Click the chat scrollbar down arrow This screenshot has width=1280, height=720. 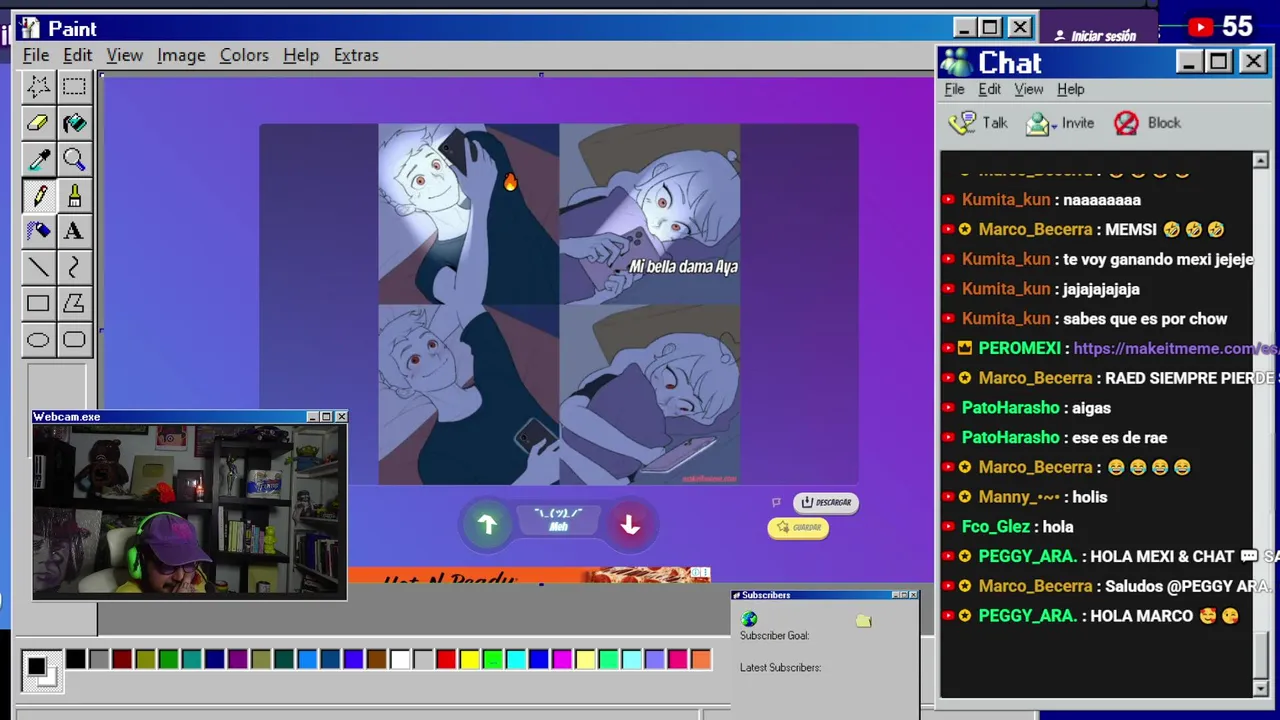(x=1260, y=688)
